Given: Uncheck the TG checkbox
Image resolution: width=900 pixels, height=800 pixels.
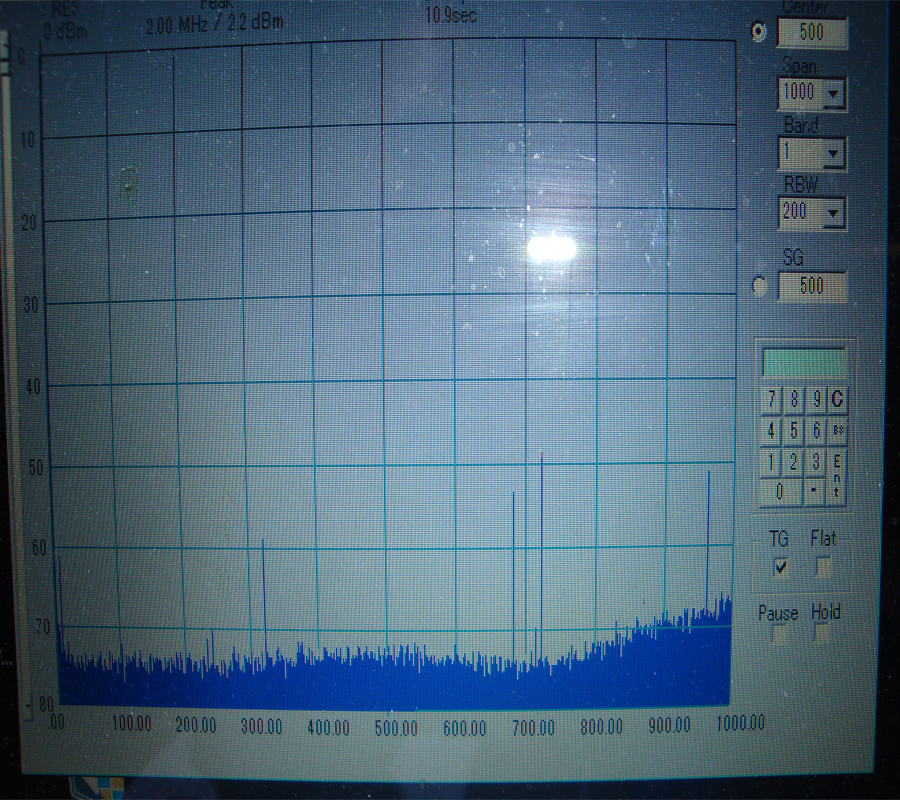Looking at the screenshot, I should pyautogui.click(x=780, y=568).
